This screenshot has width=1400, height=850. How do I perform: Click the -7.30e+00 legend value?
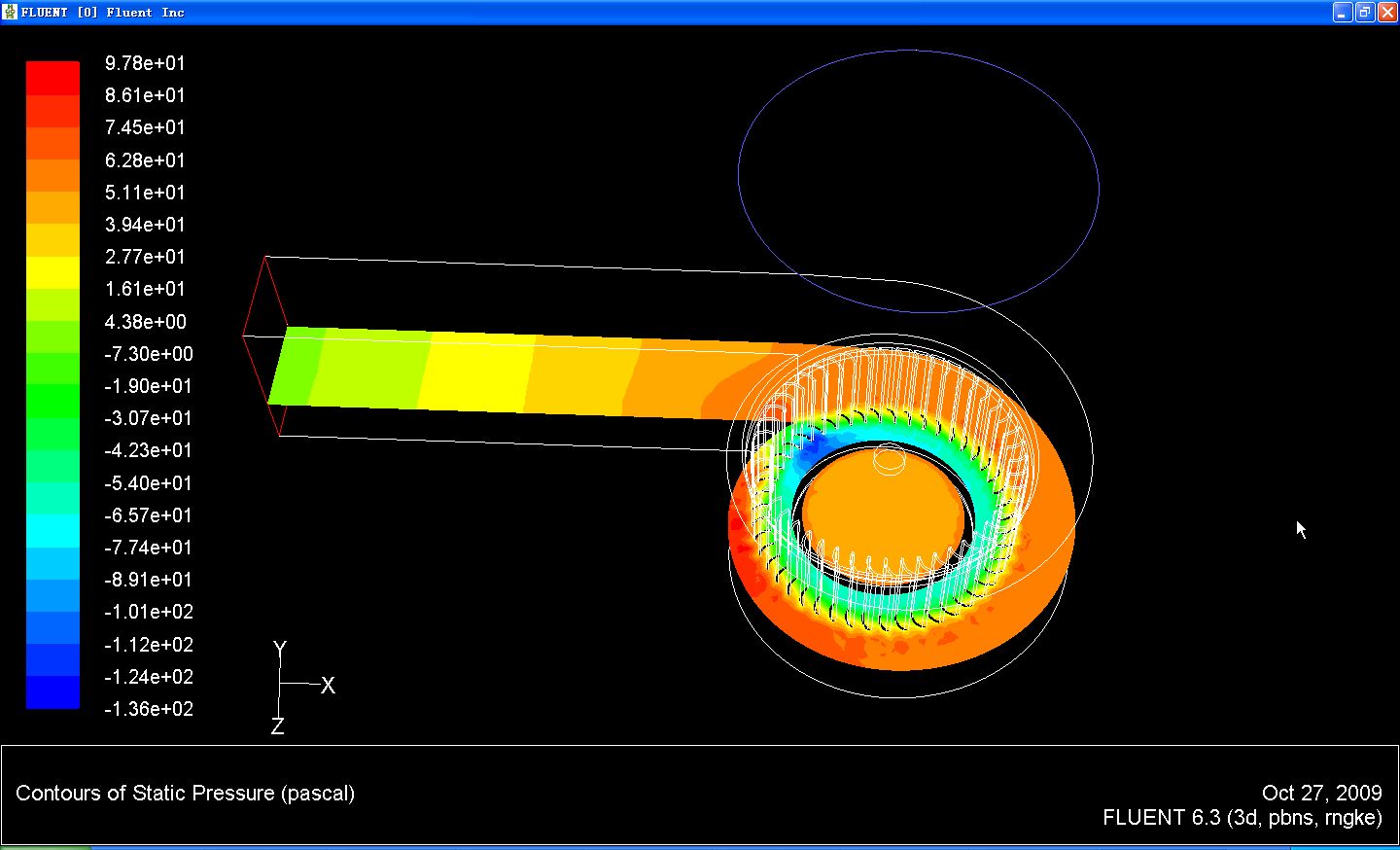(x=149, y=354)
